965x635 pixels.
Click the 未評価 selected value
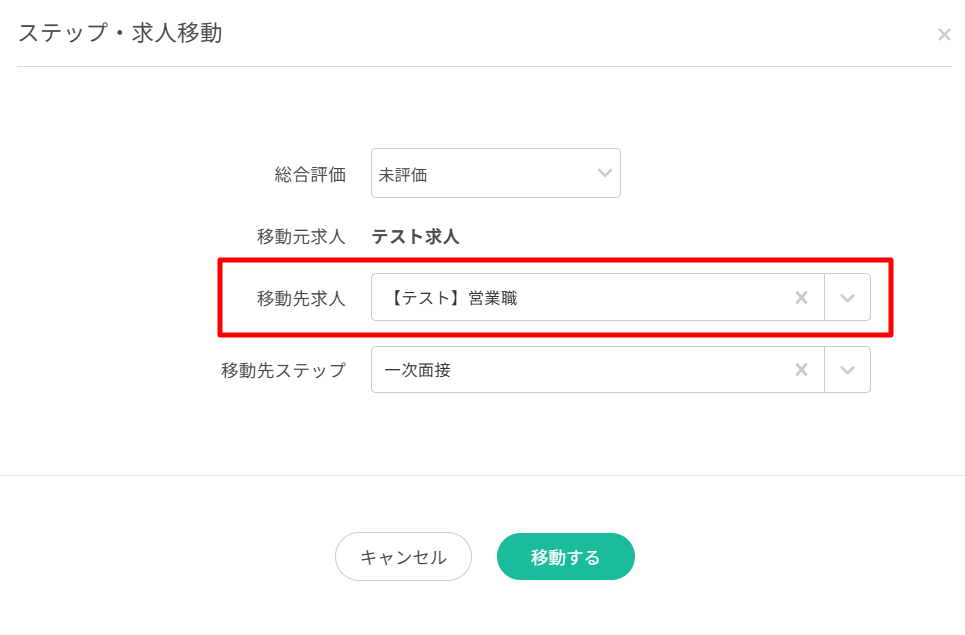tap(403, 174)
